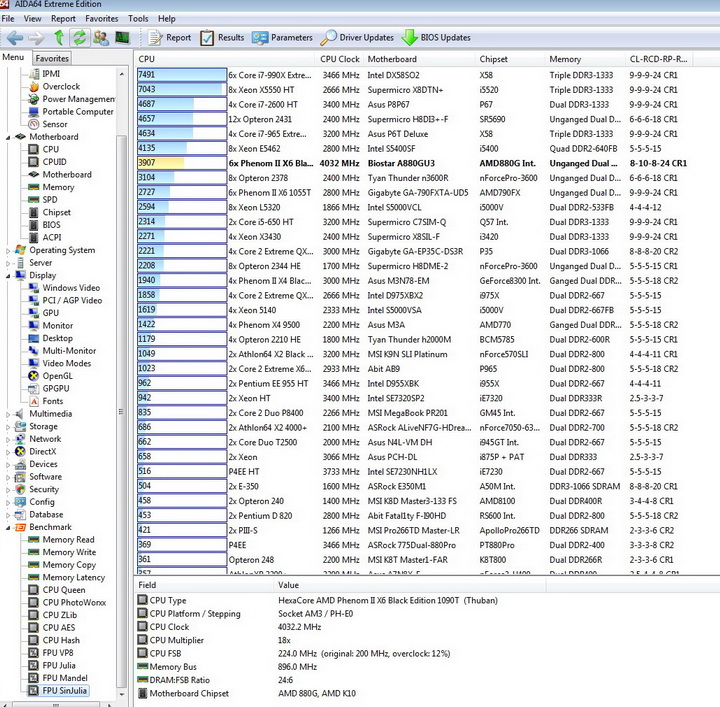Screen dimensions: 720x707
Task: Sort by the Memory column header
Action: [x=585, y=59]
